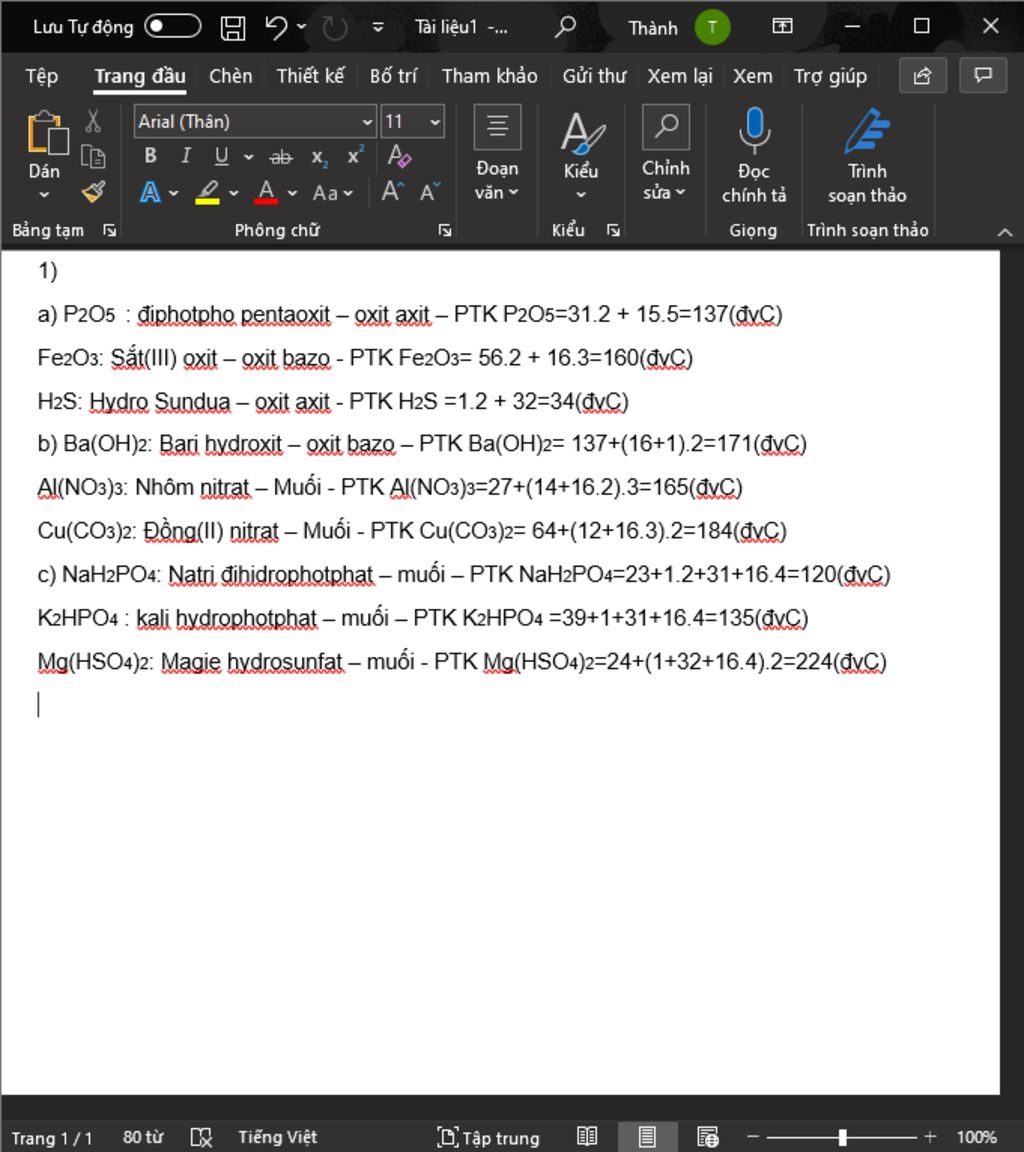Screen dimensions: 1024x1152
Task: Switch to Read Mode view icon
Action: pyautogui.click(x=587, y=1137)
